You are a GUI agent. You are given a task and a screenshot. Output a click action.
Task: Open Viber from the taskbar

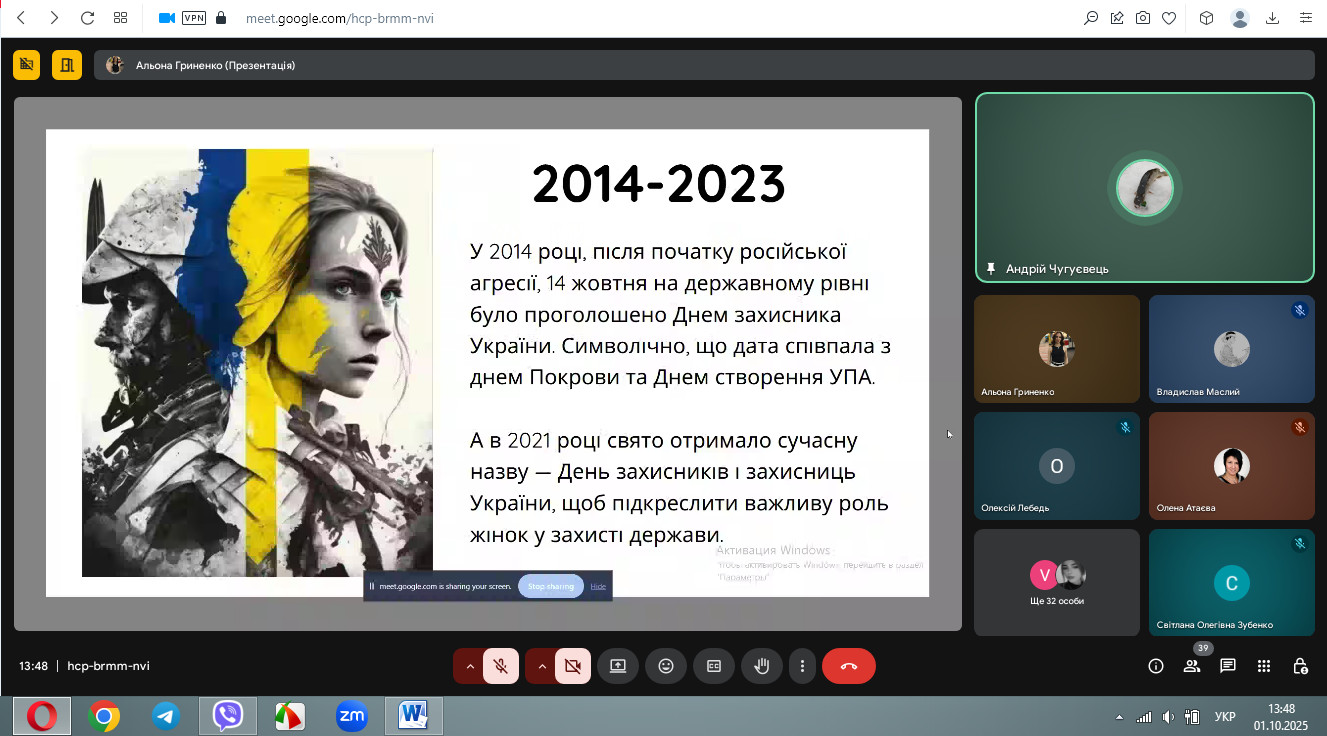(x=228, y=716)
